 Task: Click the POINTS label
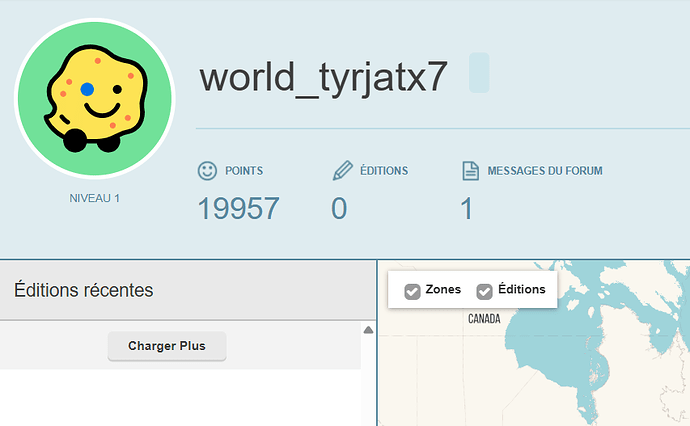pos(244,171)
